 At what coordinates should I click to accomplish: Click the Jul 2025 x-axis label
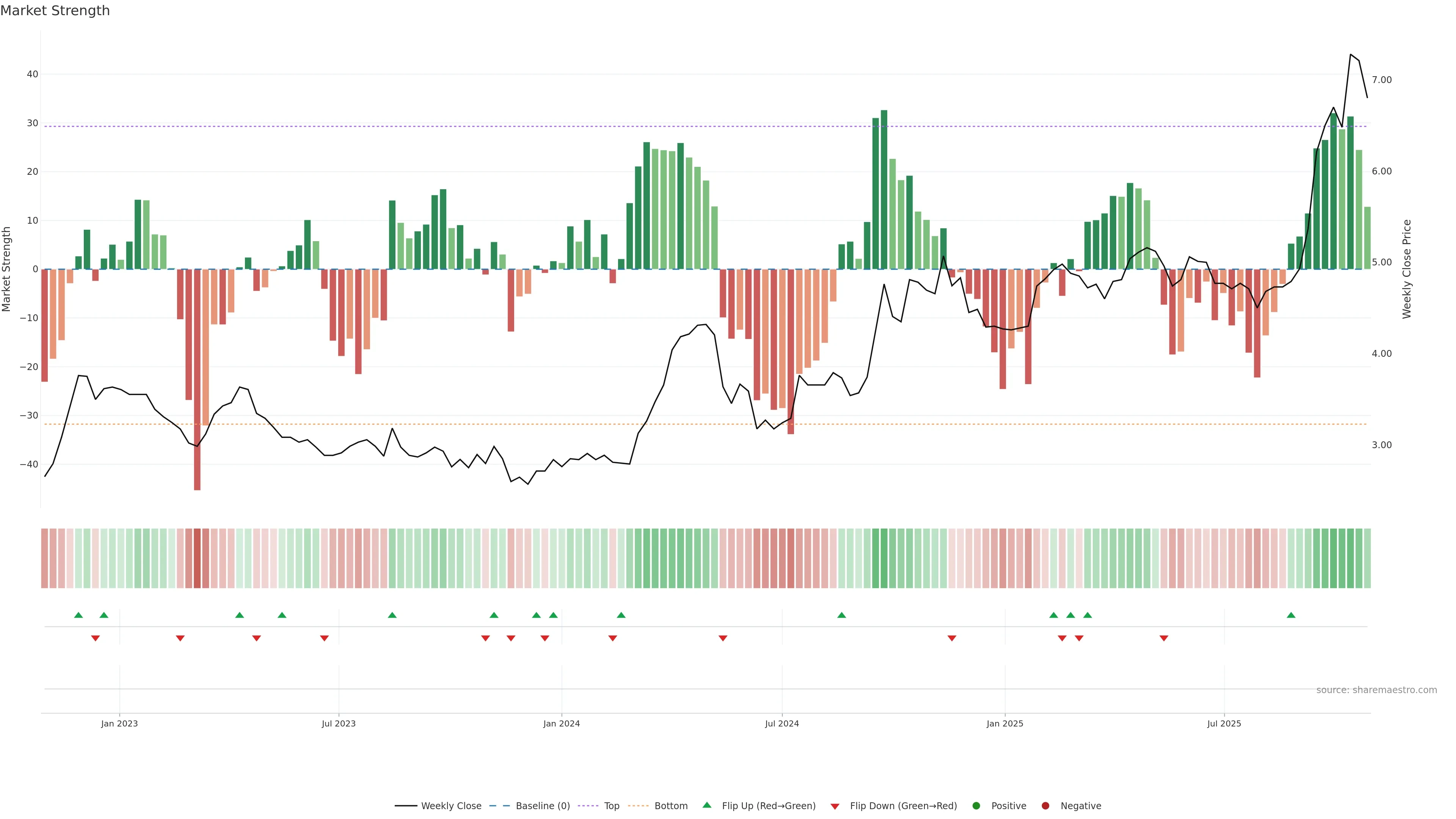pyautogui.click(x=1224, y=723)
